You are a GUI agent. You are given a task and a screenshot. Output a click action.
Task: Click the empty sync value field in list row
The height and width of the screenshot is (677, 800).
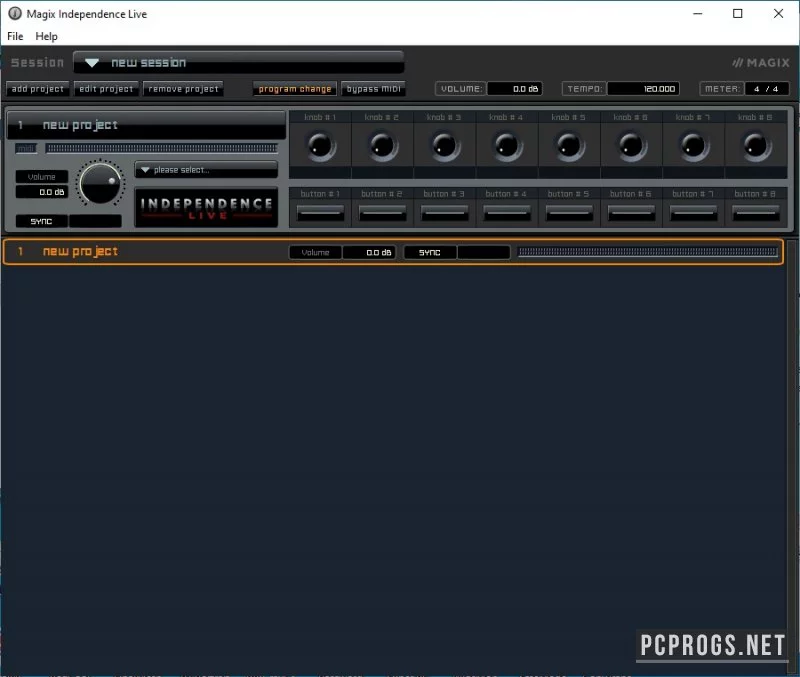pos(484,252)
